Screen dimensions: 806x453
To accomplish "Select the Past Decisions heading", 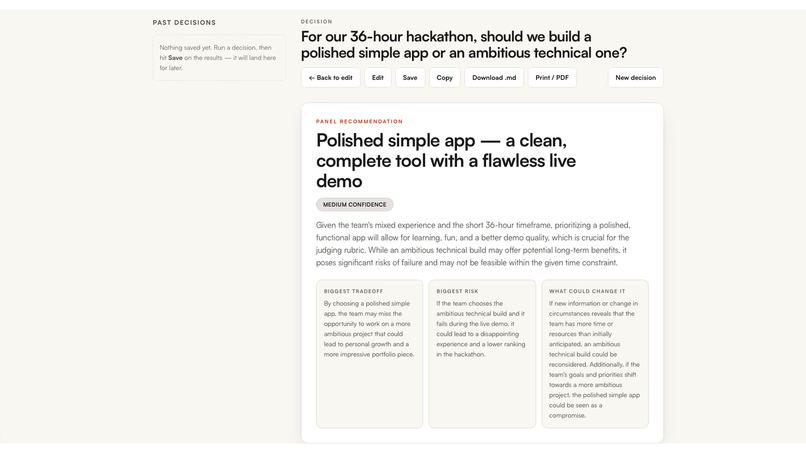I will pyautogui.click(x=184, y=23).
